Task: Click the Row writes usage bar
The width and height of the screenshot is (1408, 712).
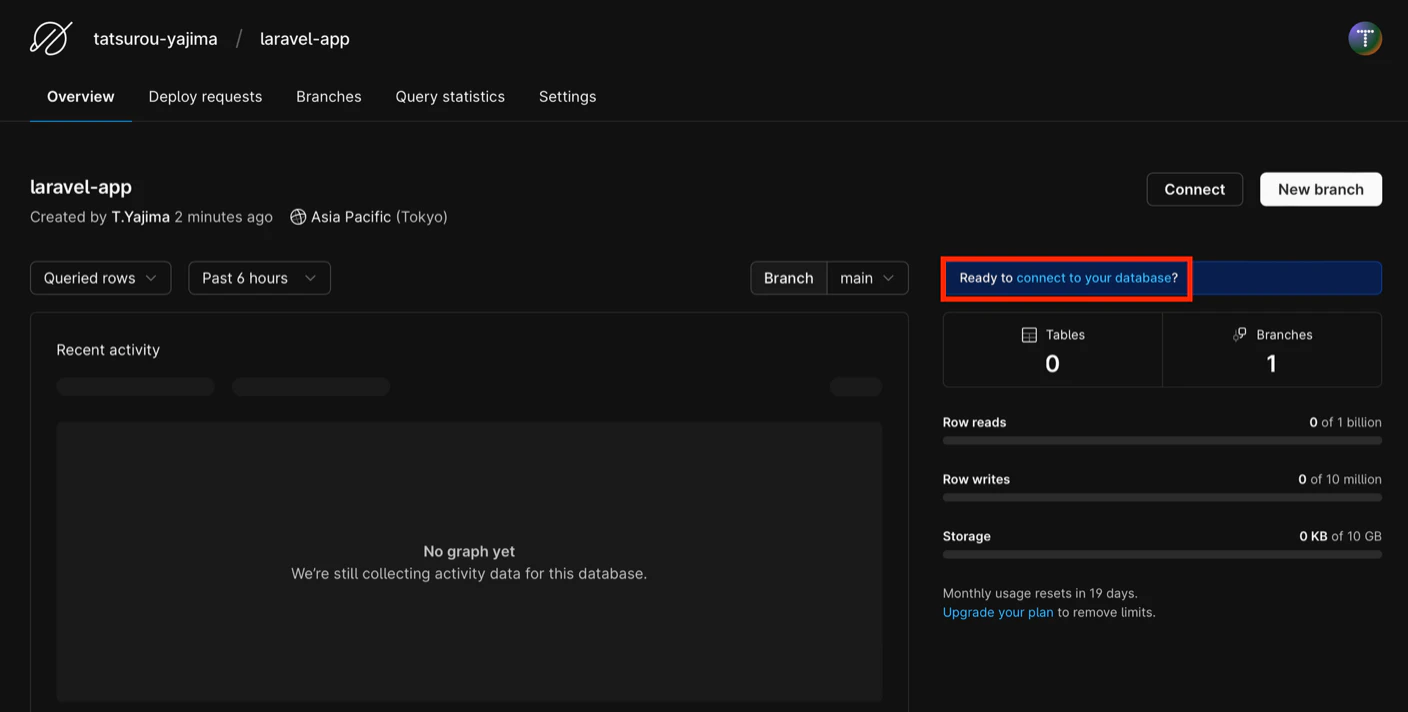Action: coord(1162,498)
